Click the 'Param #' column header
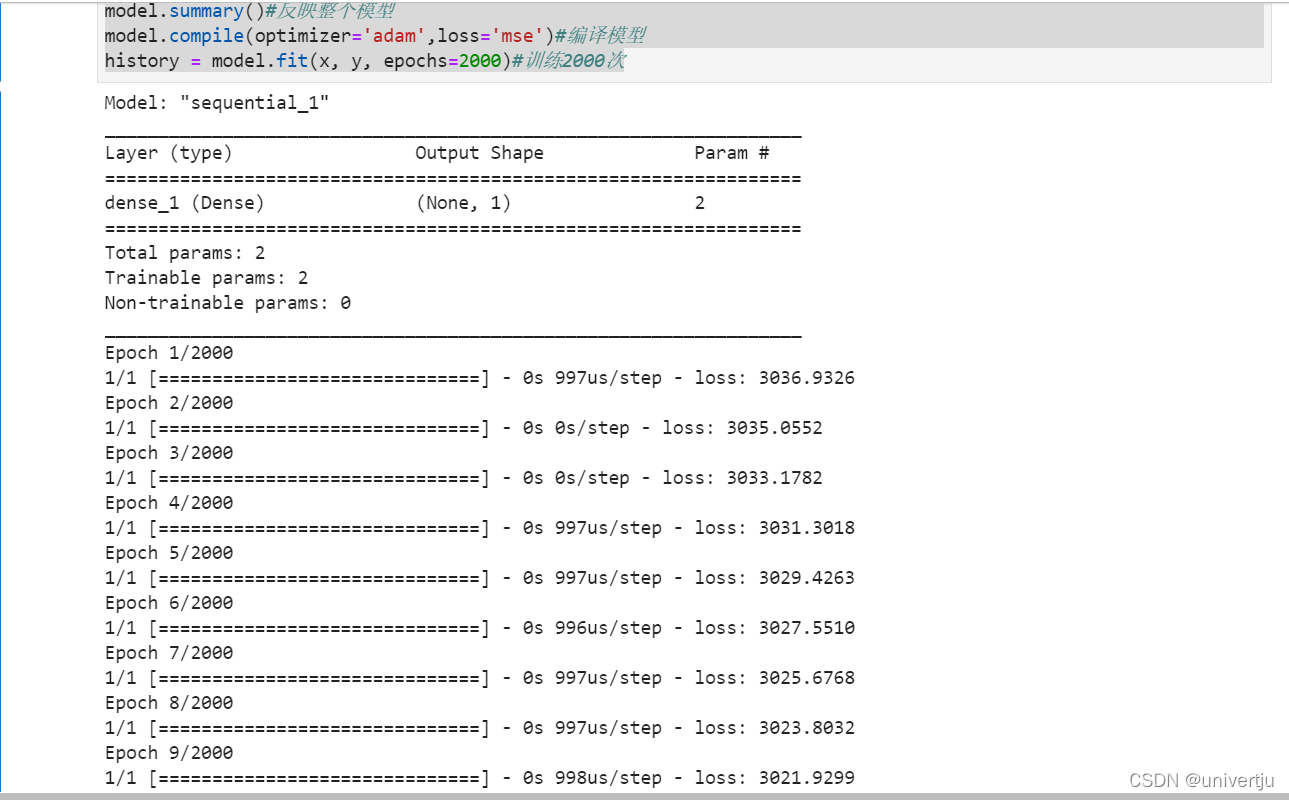Screen dimensions: 1289x800 [x=732, y=153]
